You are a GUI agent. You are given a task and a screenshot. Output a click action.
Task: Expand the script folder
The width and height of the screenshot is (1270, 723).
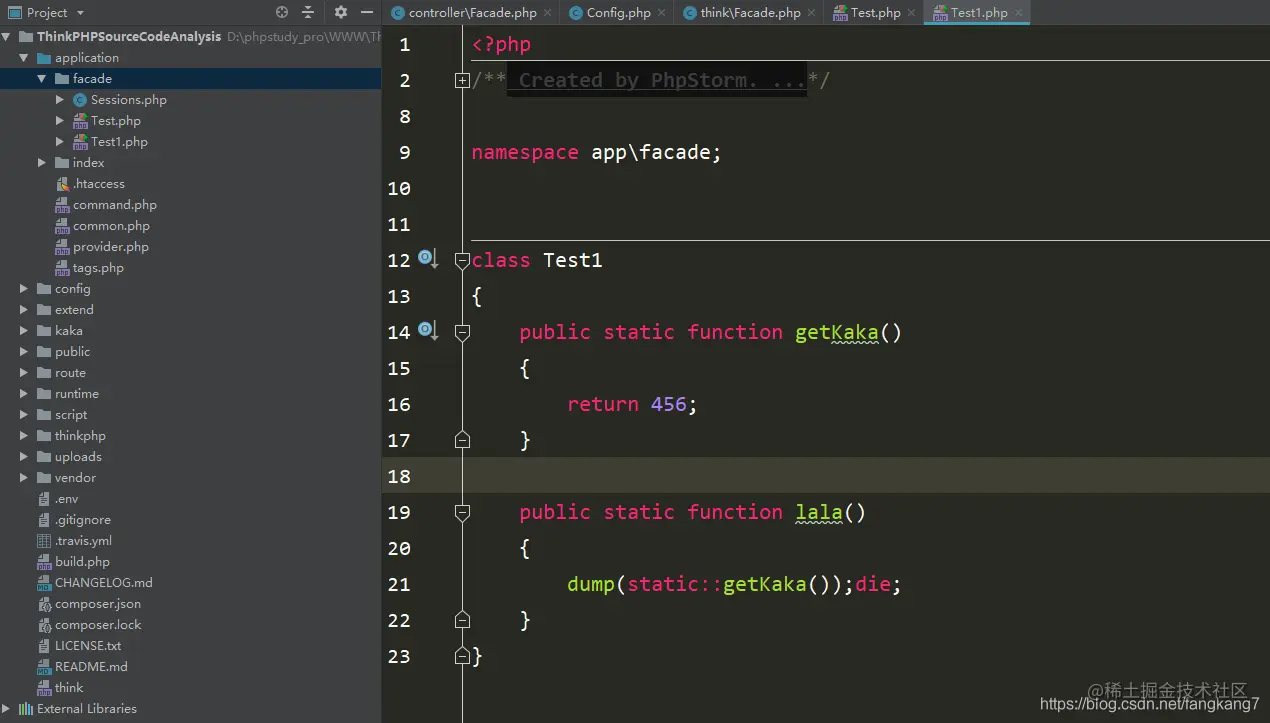(23, 415)
